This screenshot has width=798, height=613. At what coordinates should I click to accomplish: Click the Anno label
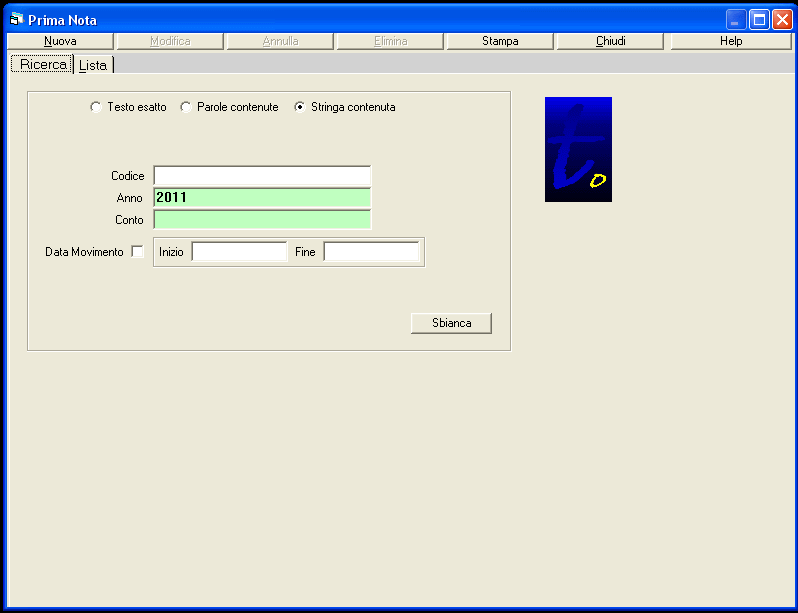[x=129, y=198]
